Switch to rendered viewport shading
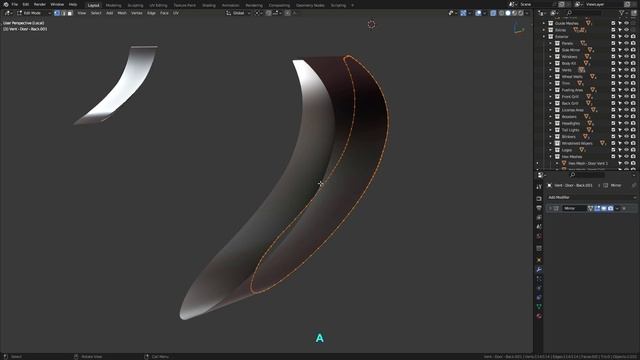Viewport: 640px width, 360px height. (x=520, y=13)
